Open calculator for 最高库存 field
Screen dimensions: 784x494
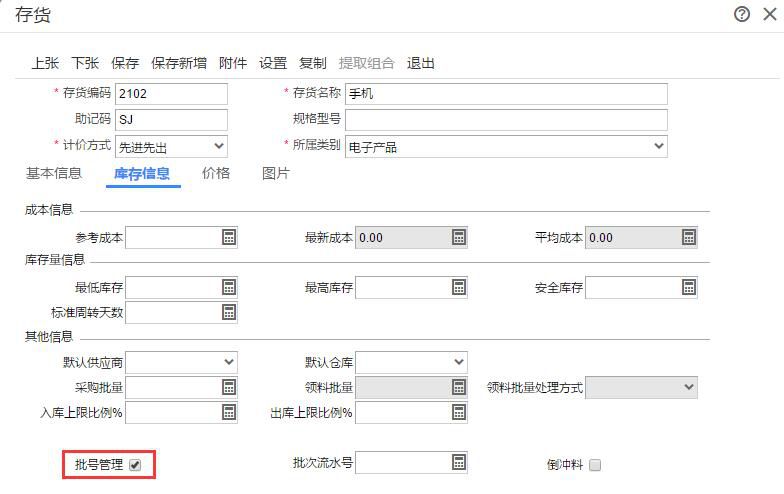tap(458, 287)
